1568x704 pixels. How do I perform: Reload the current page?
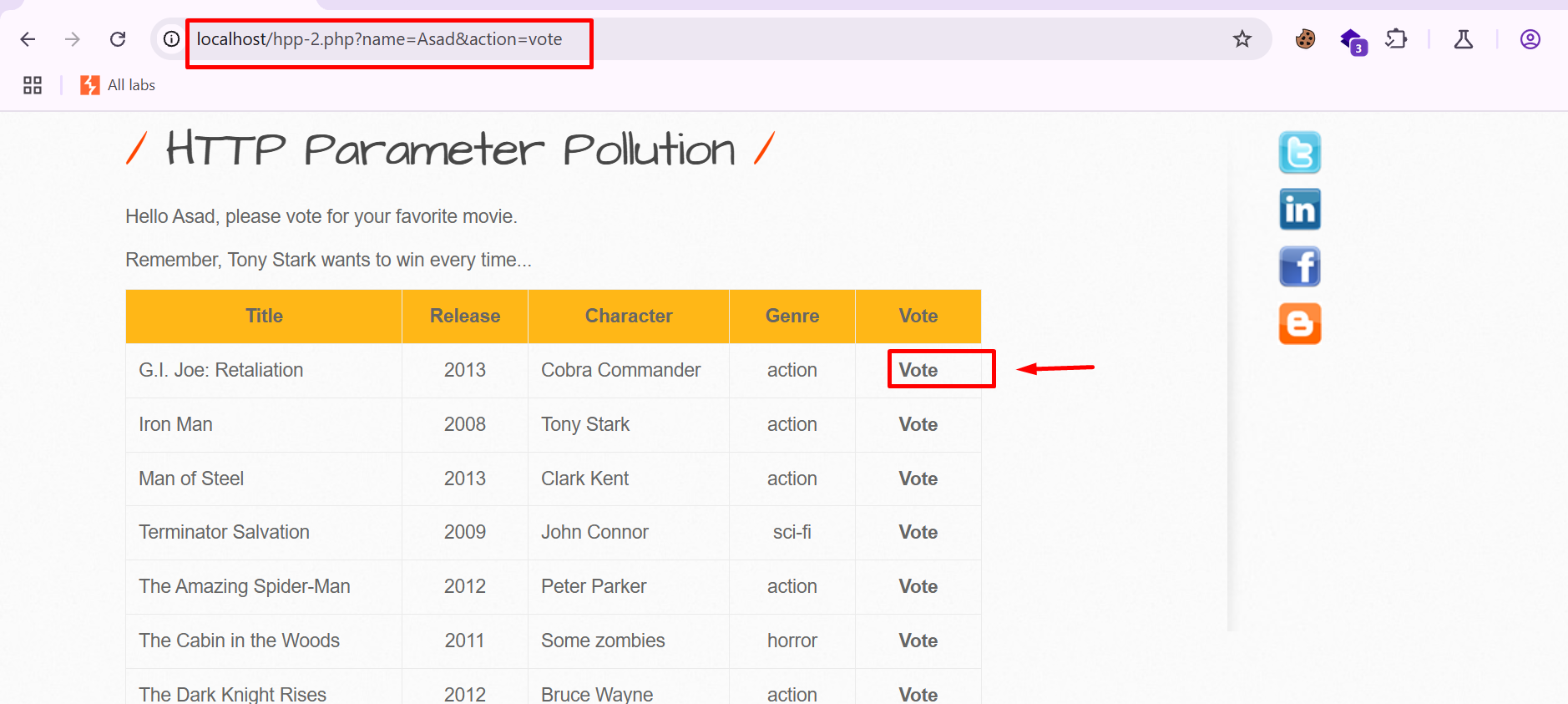tap(118, 39)
